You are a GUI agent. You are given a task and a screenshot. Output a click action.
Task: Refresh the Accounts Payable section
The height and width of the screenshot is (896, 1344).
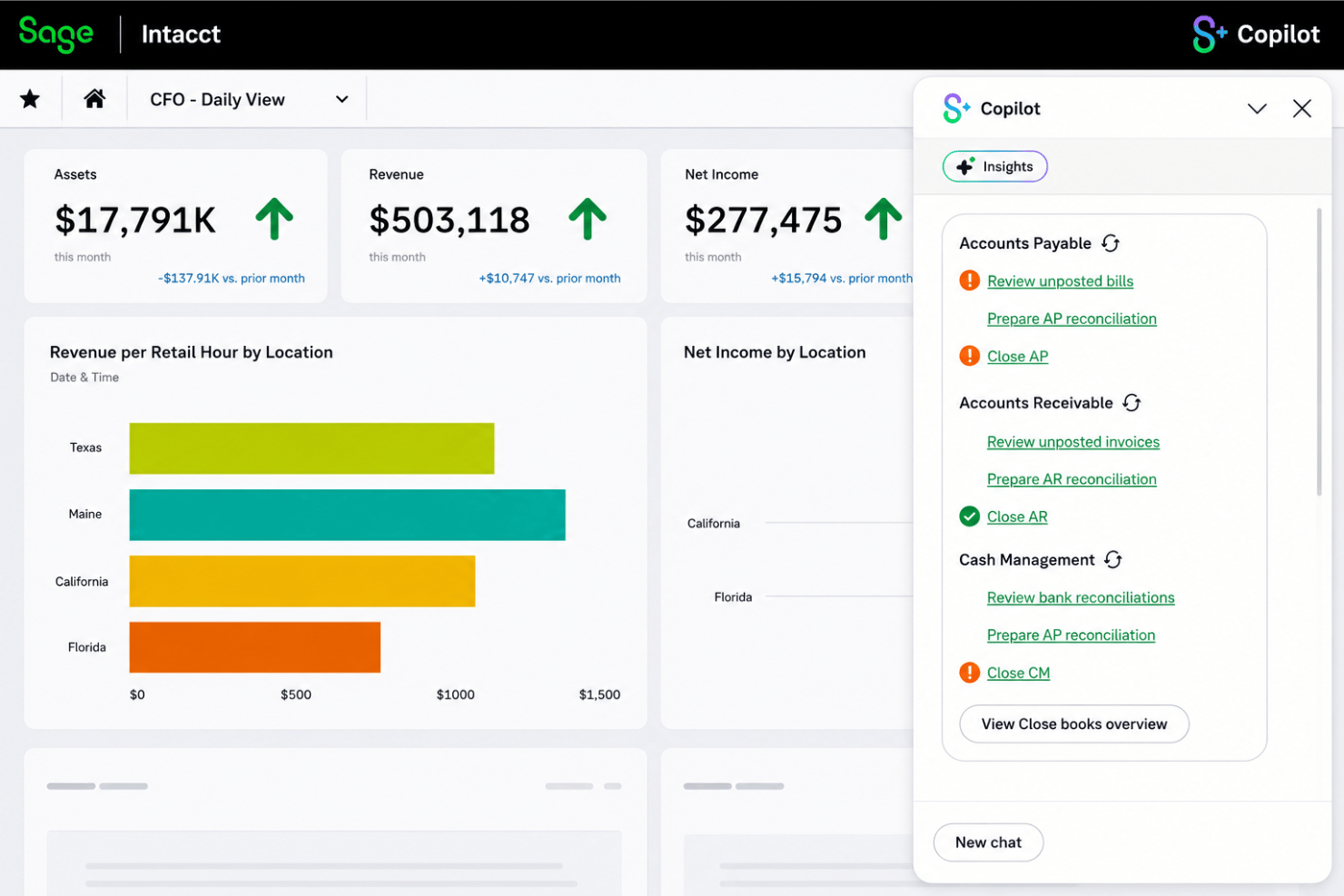[x=1111, y=243]
